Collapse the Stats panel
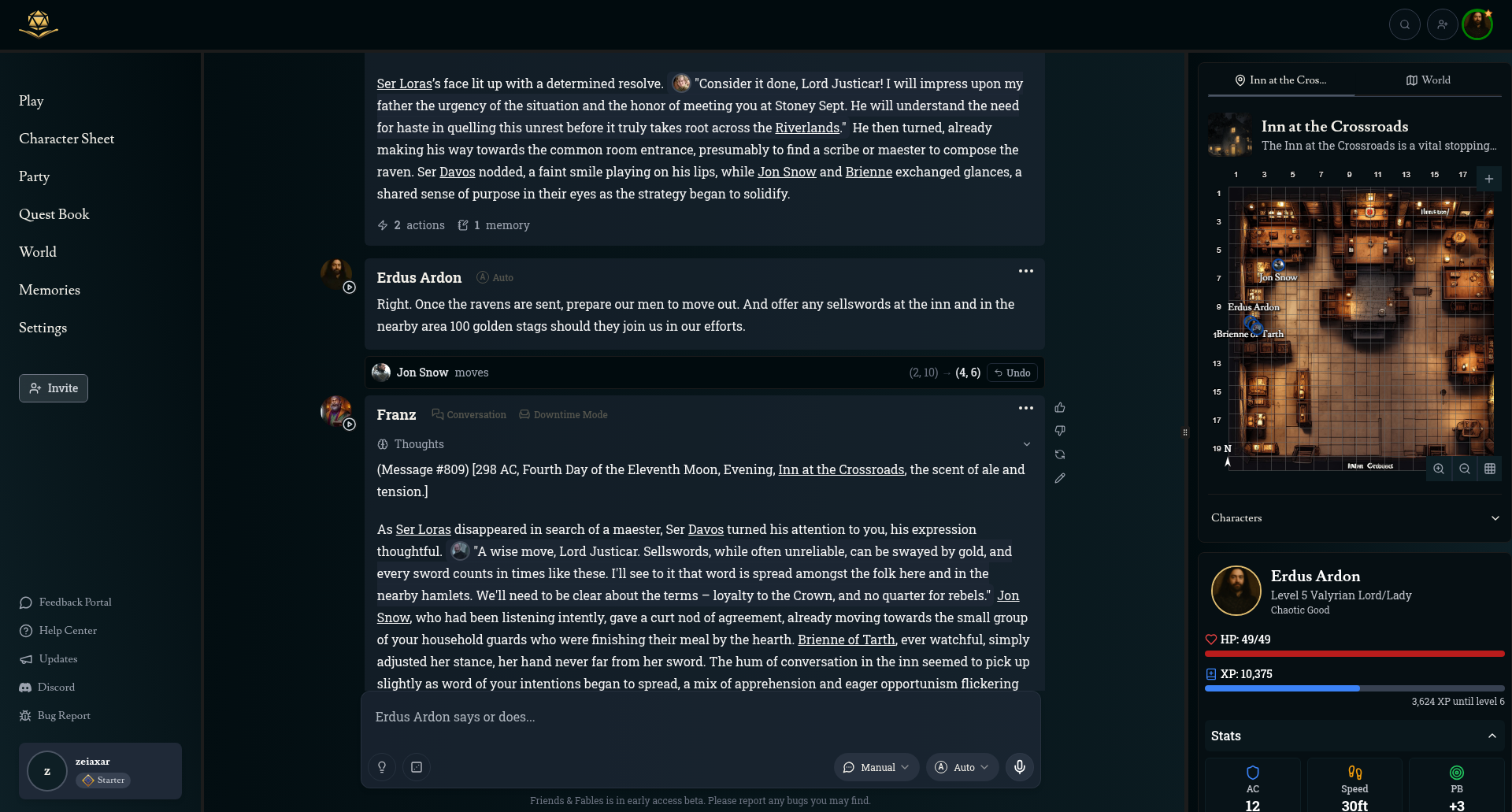 click(1492, 736)
